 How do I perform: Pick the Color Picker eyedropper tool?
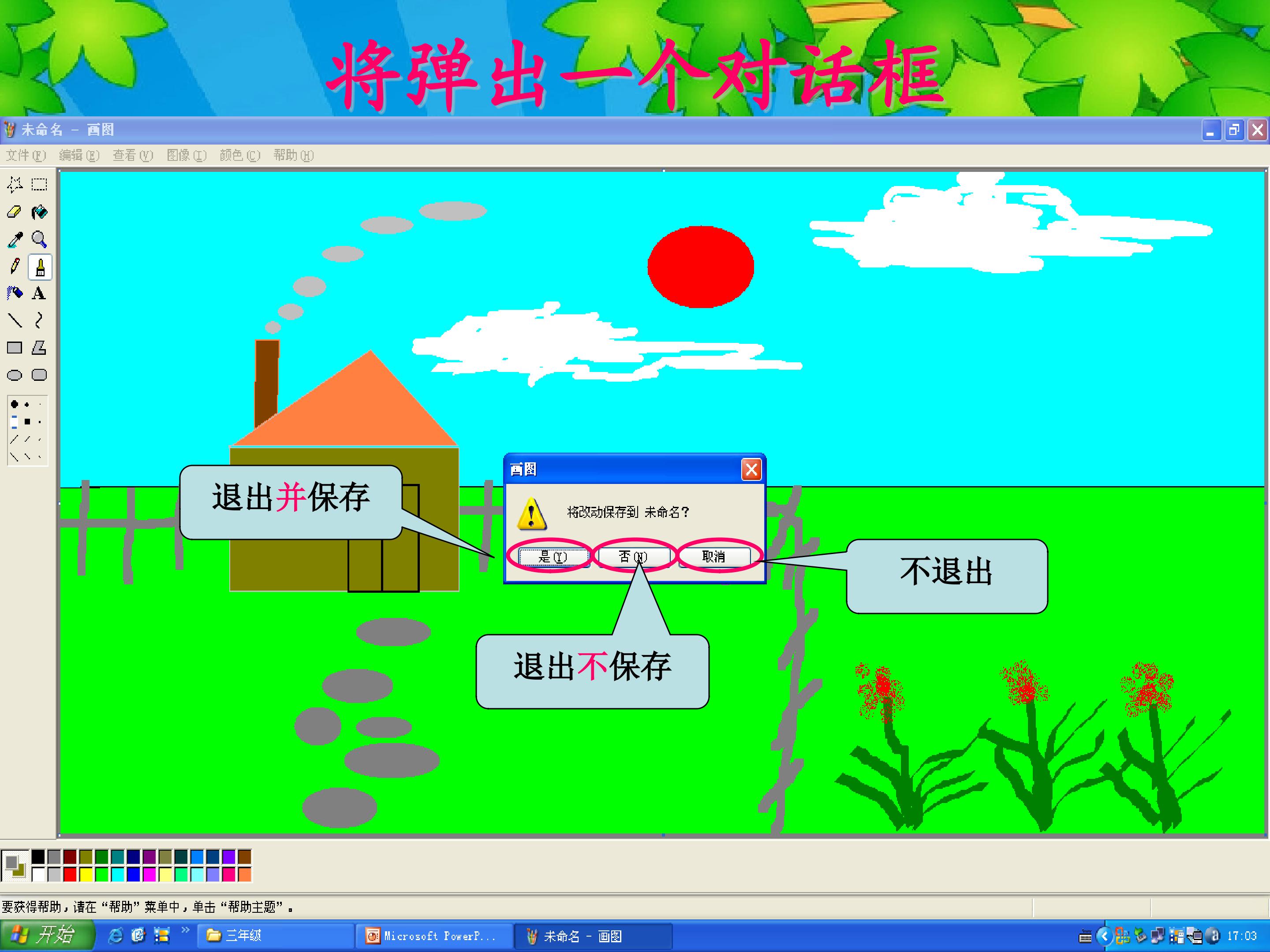click(x=15, y=239)
